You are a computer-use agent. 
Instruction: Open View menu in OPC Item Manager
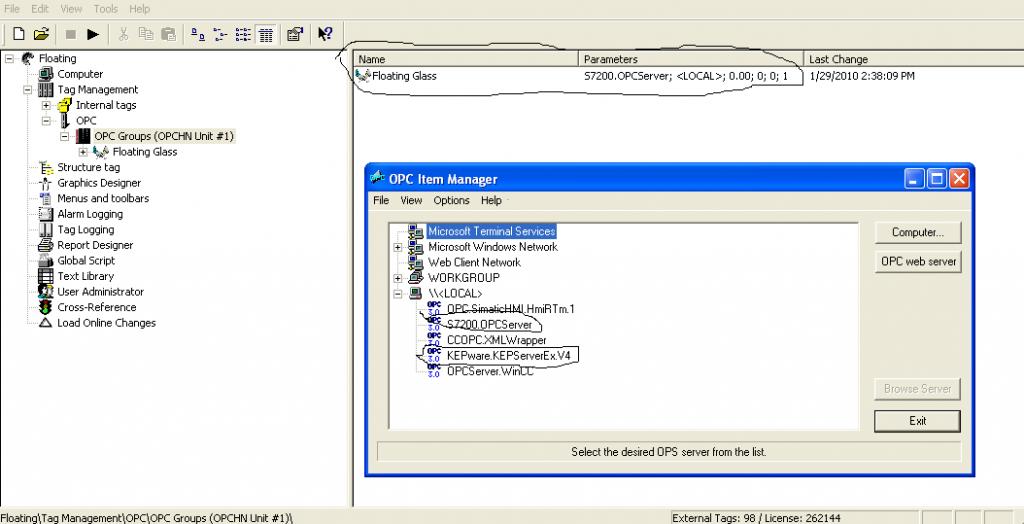(411, 200)
